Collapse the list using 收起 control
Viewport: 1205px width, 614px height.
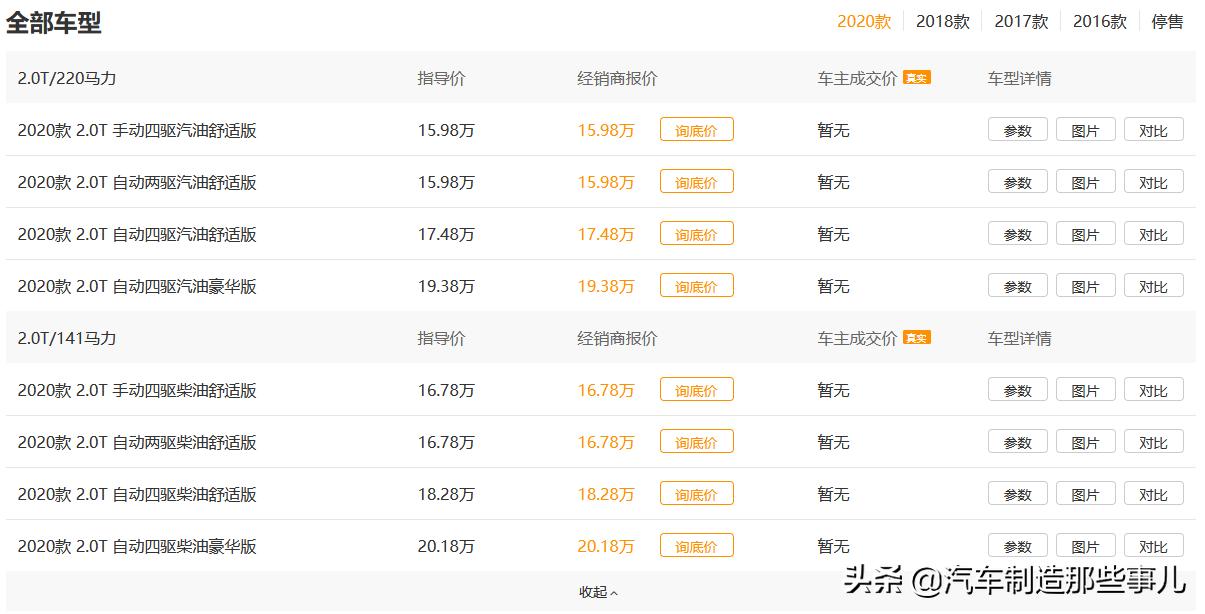coord(597,591)
